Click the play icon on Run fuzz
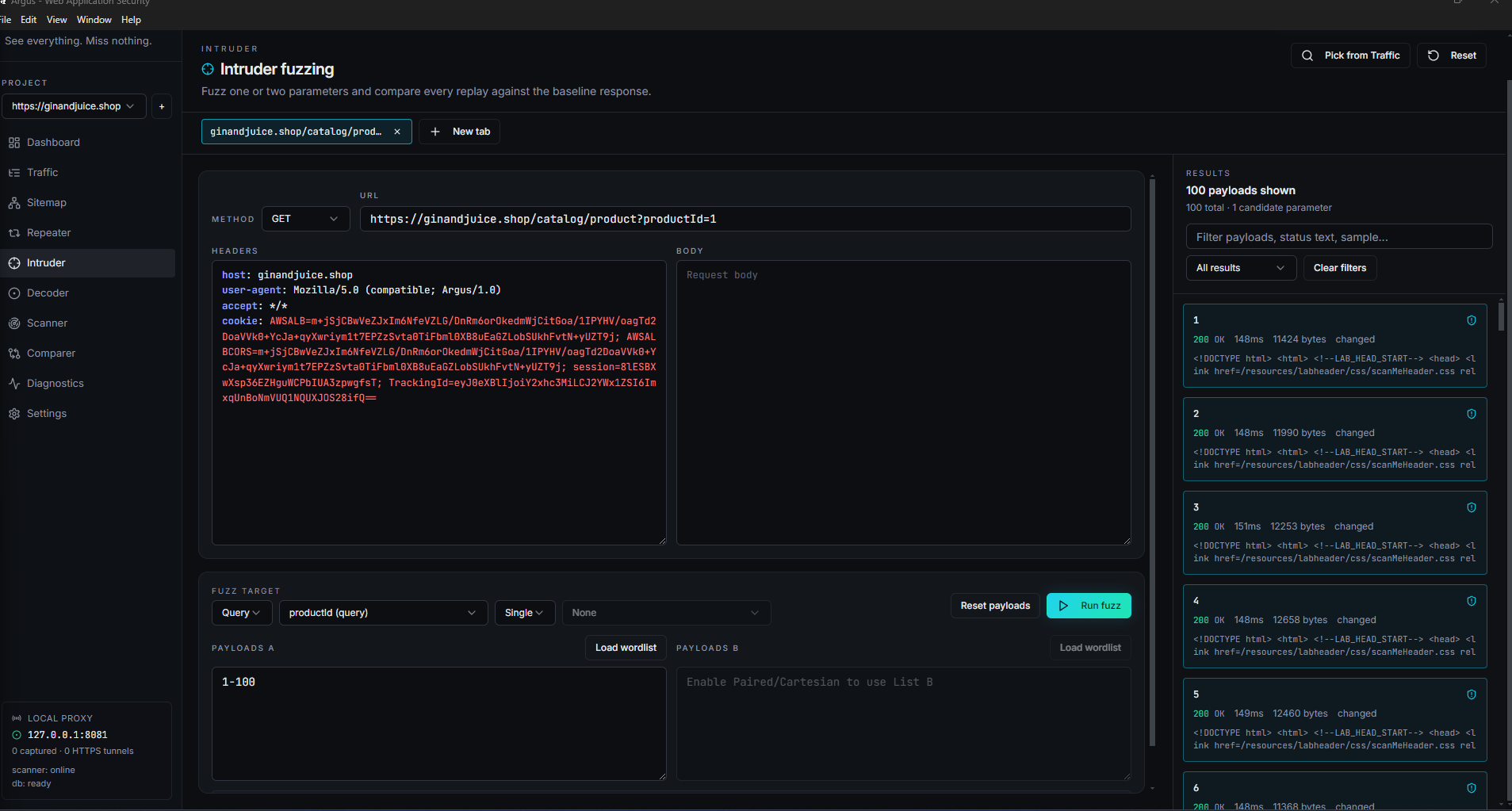This screenshot has width=1512, height=811. (1064, 606)
